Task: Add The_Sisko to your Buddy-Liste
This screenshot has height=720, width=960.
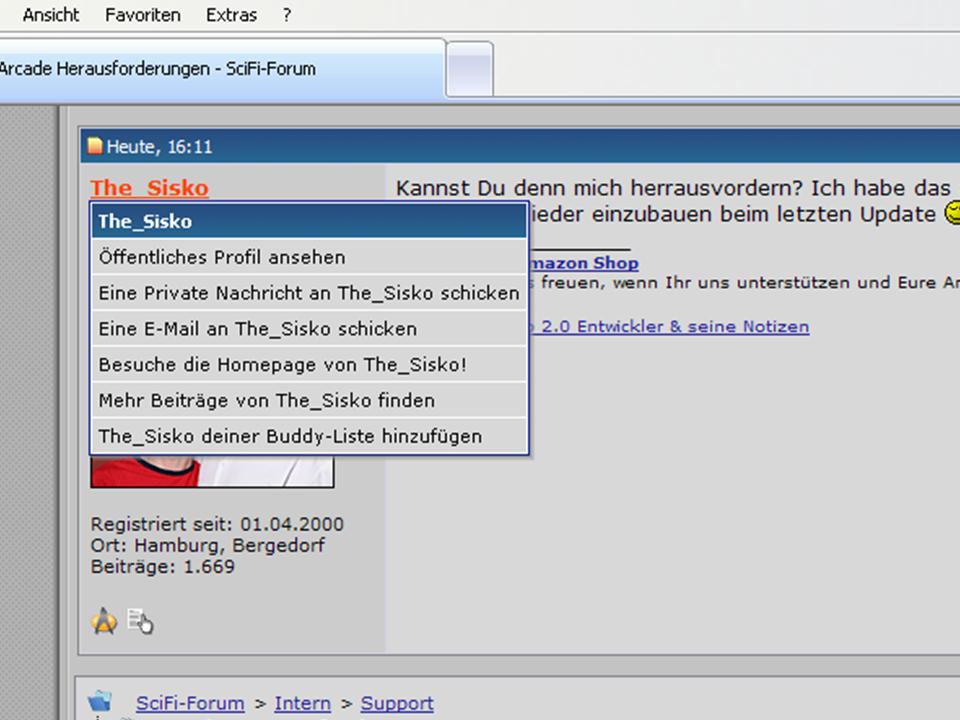Action: click(x=290, y=437)
